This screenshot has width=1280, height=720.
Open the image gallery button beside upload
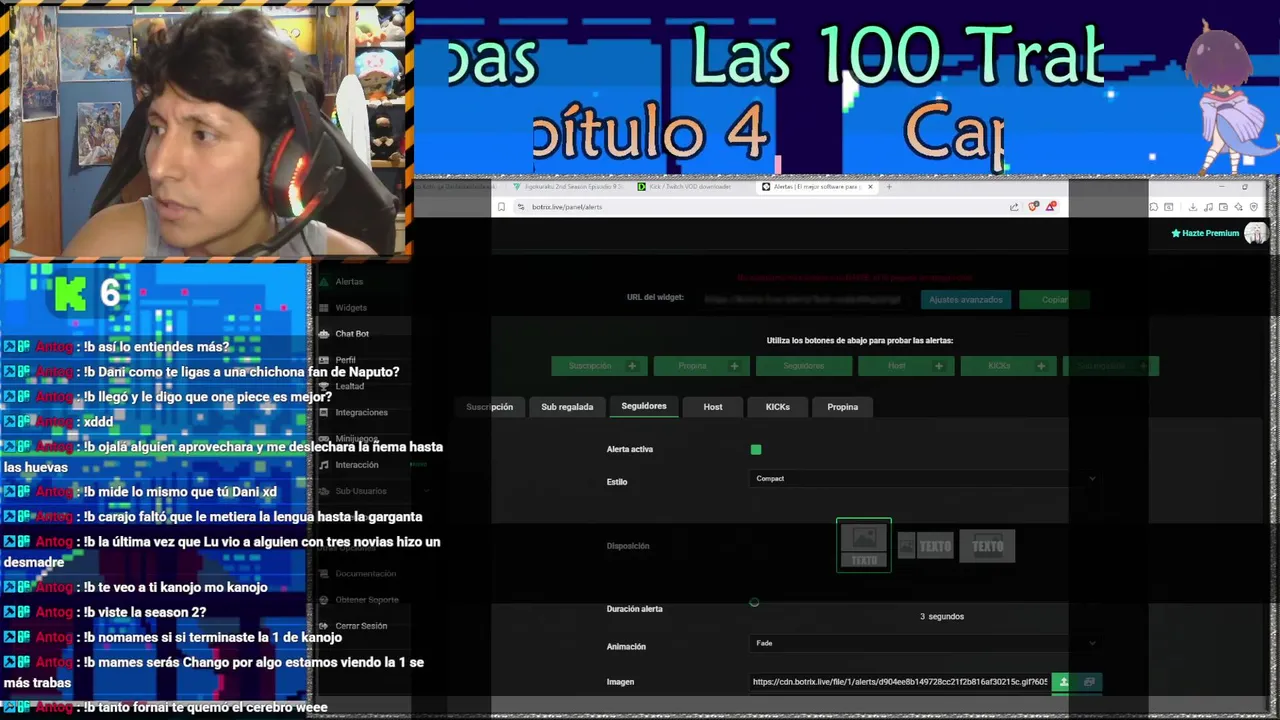click(1089, 682)
